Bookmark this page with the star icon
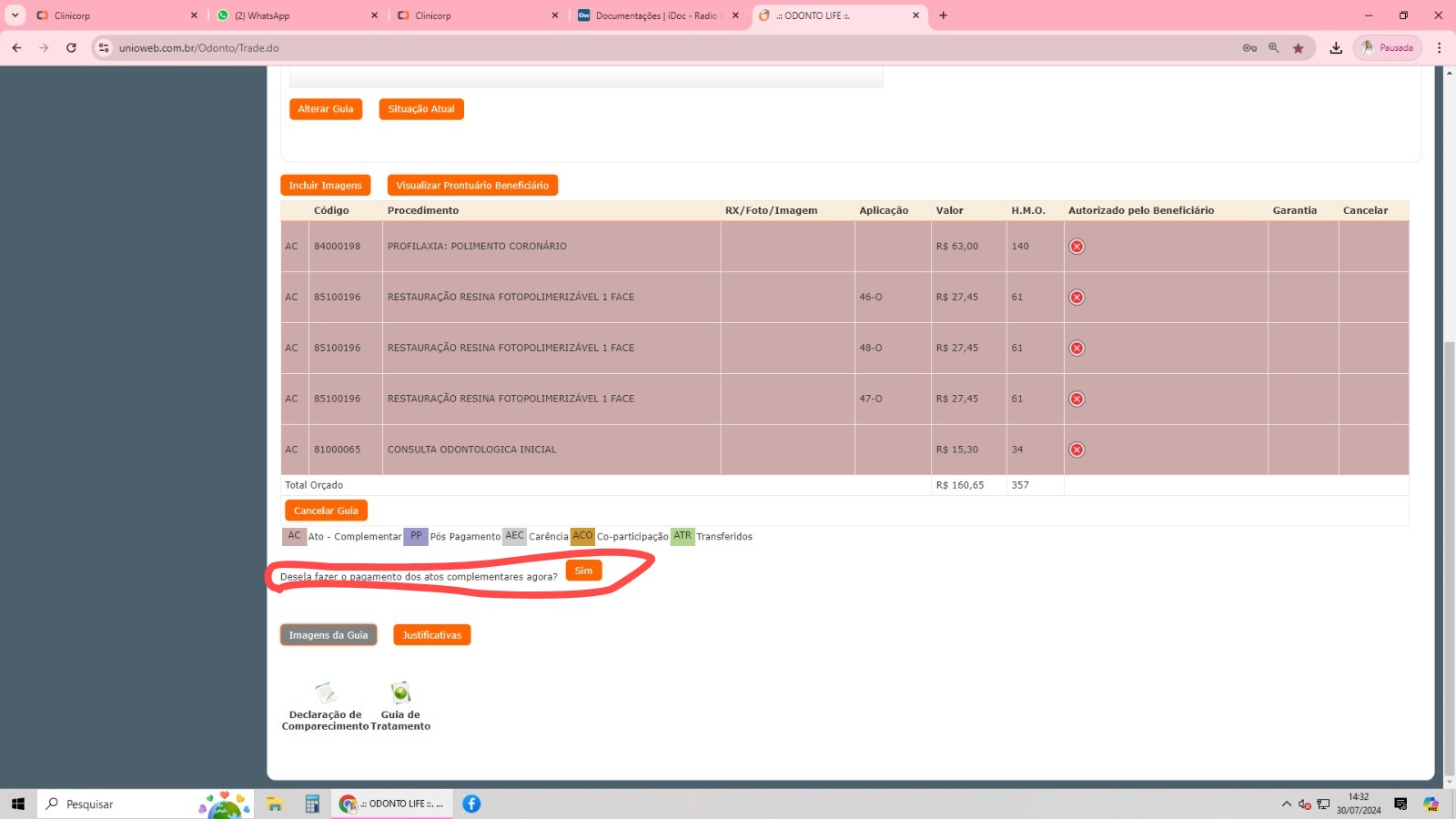 click(x=1298, y=47)
